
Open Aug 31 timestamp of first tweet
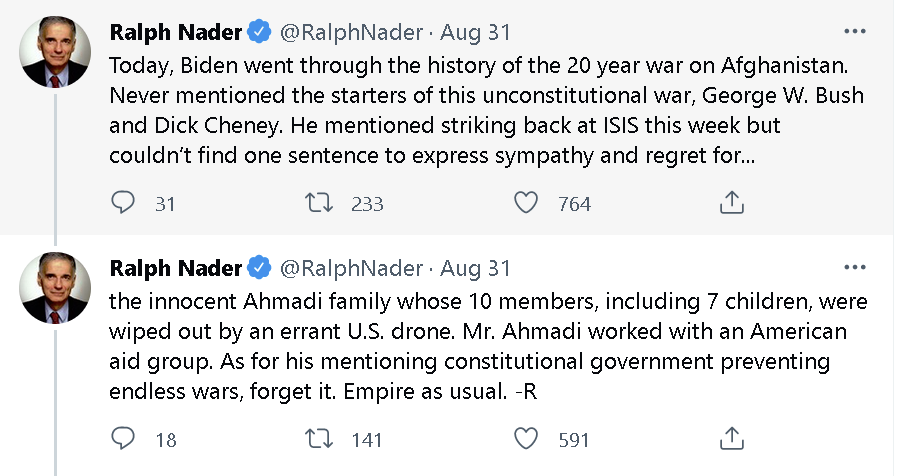475,33
